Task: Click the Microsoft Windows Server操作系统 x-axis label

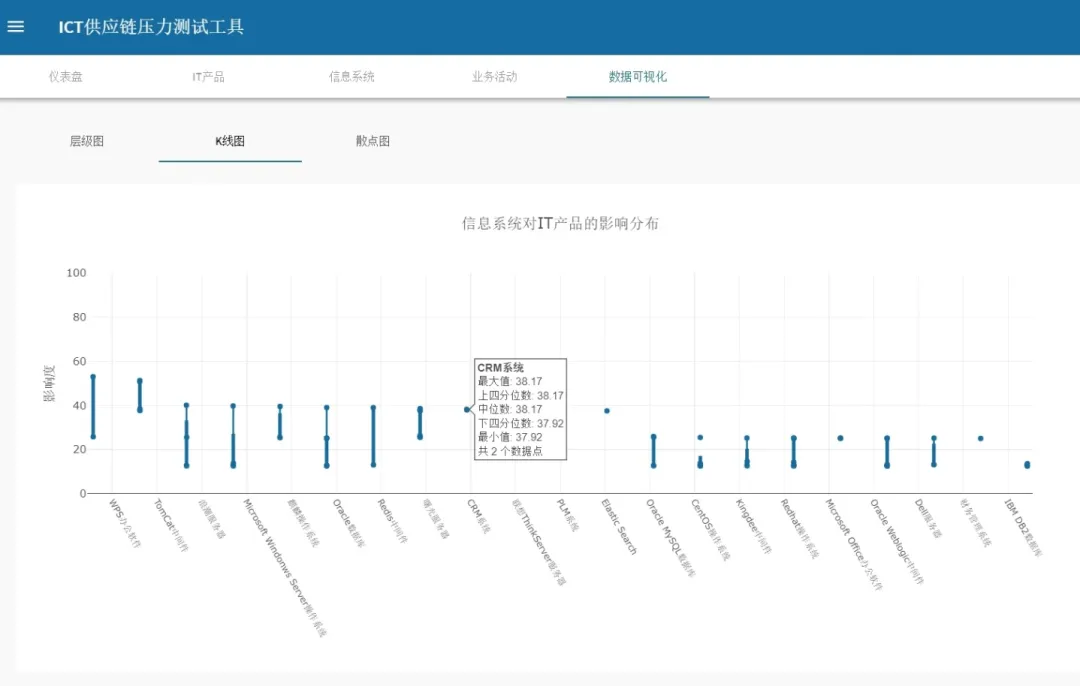Action: [284, 568]
